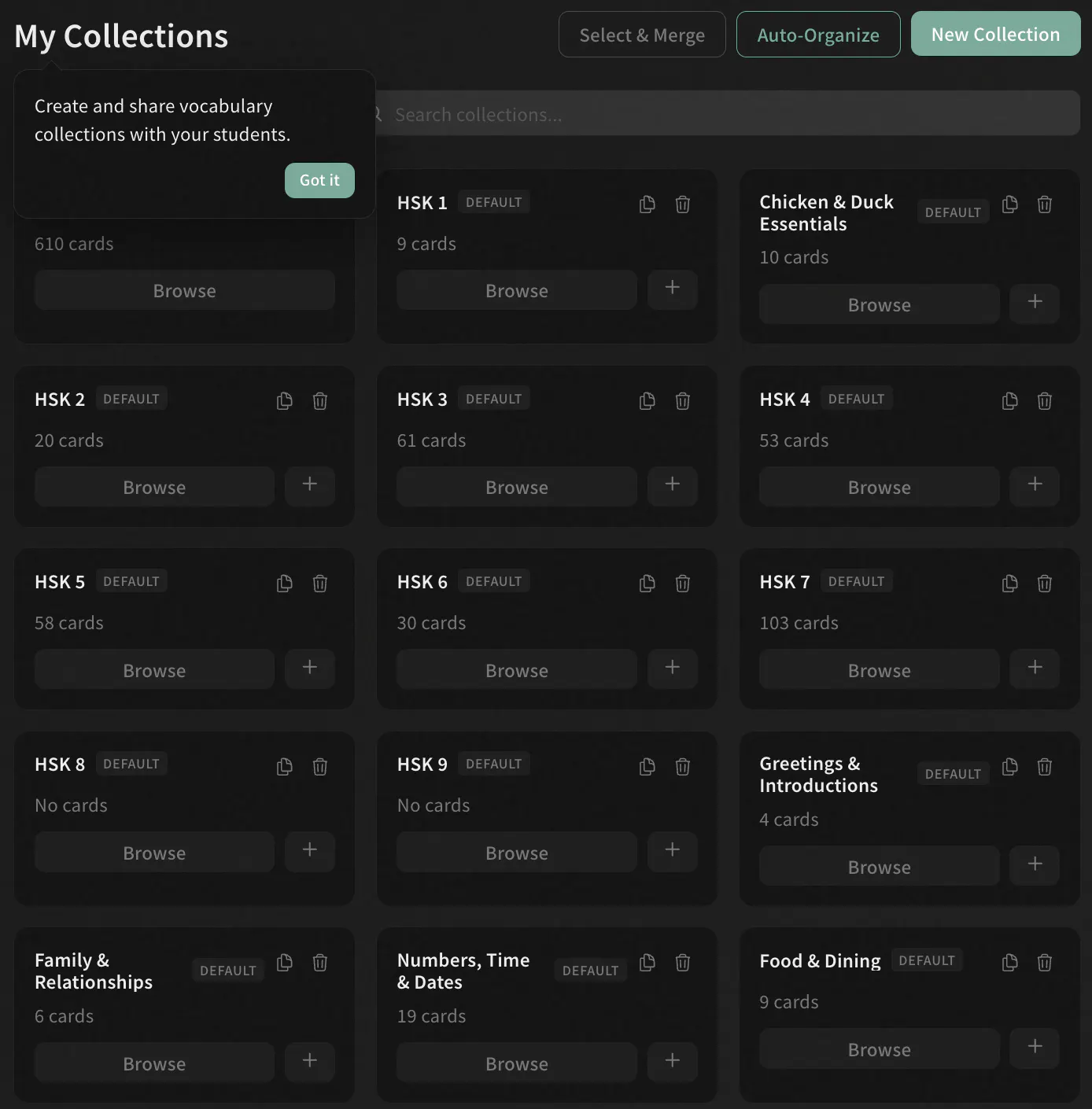Delete the HSK 9 collection

point(683,767)
